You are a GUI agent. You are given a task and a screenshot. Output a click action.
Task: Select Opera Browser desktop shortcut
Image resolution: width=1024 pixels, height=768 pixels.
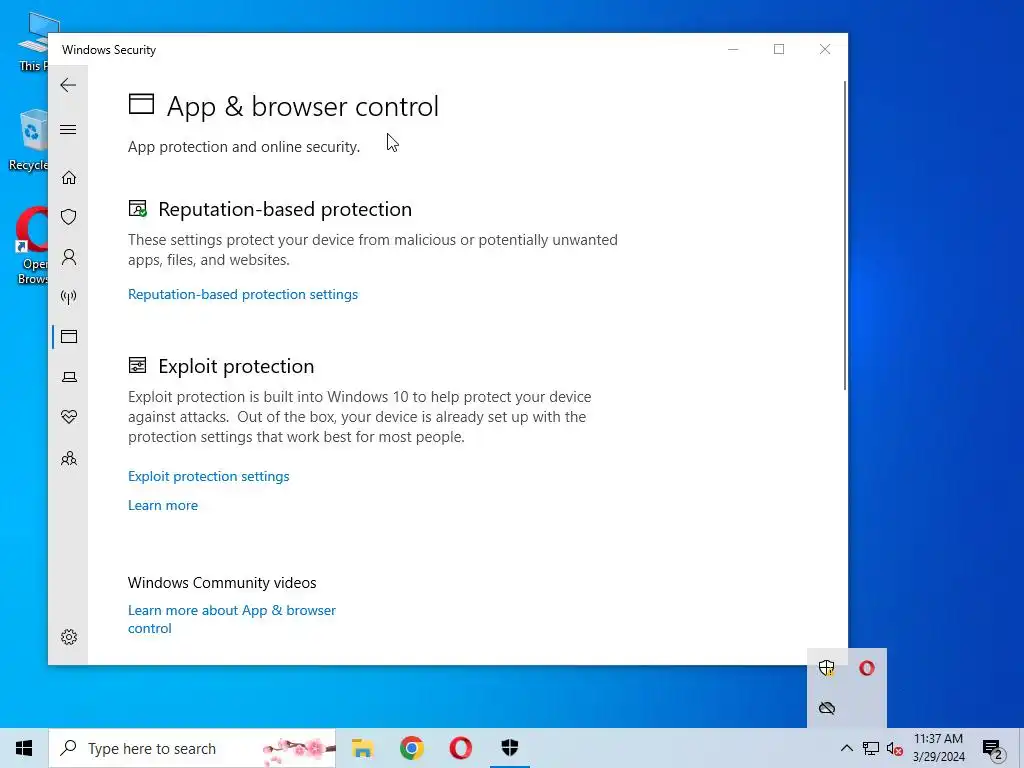coord(31,246)
